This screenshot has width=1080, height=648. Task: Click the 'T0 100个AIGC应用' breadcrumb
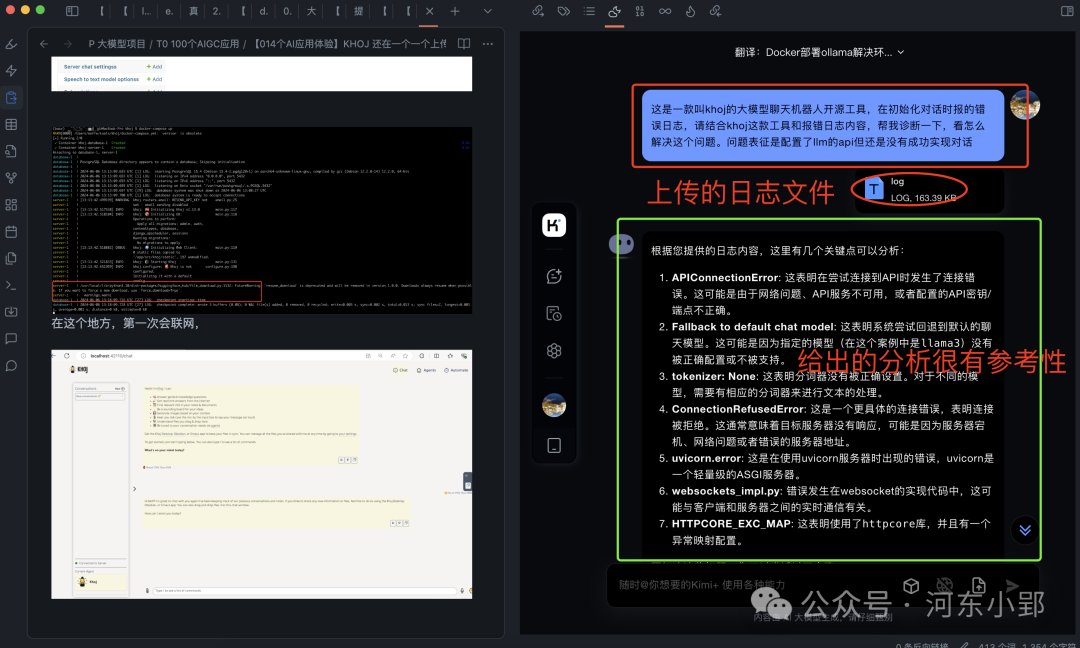point(198,43)
